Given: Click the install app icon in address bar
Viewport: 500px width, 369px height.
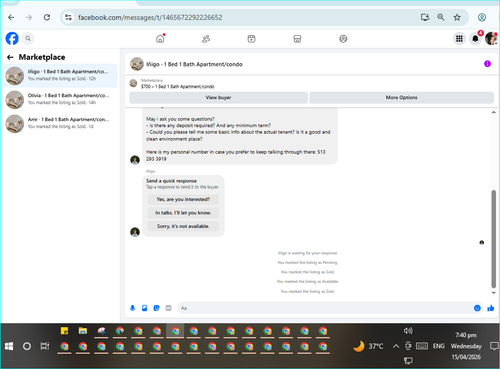Looking at the screenshot, I should pos(425,17).
